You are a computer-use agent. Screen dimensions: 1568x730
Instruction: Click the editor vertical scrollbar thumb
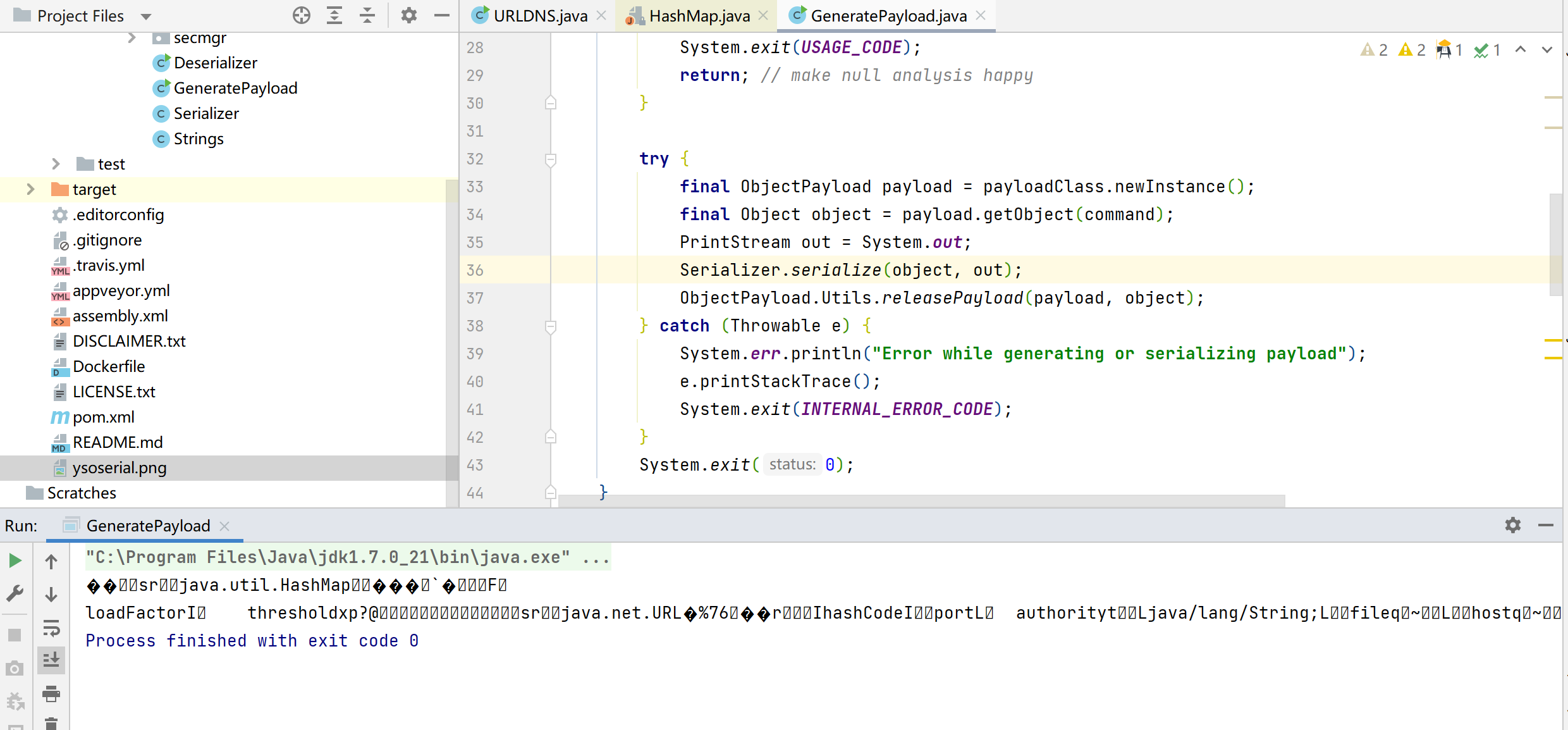coord(1555,244)
